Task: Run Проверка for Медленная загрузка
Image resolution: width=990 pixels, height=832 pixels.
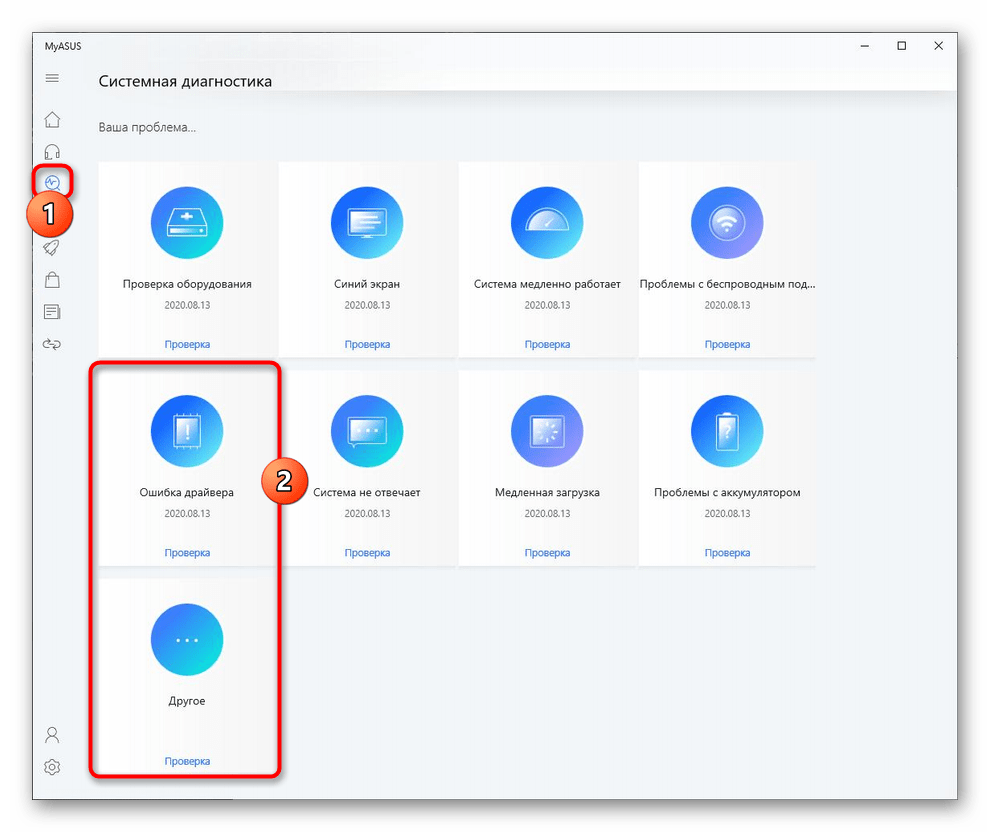Action: click(547, 553)
